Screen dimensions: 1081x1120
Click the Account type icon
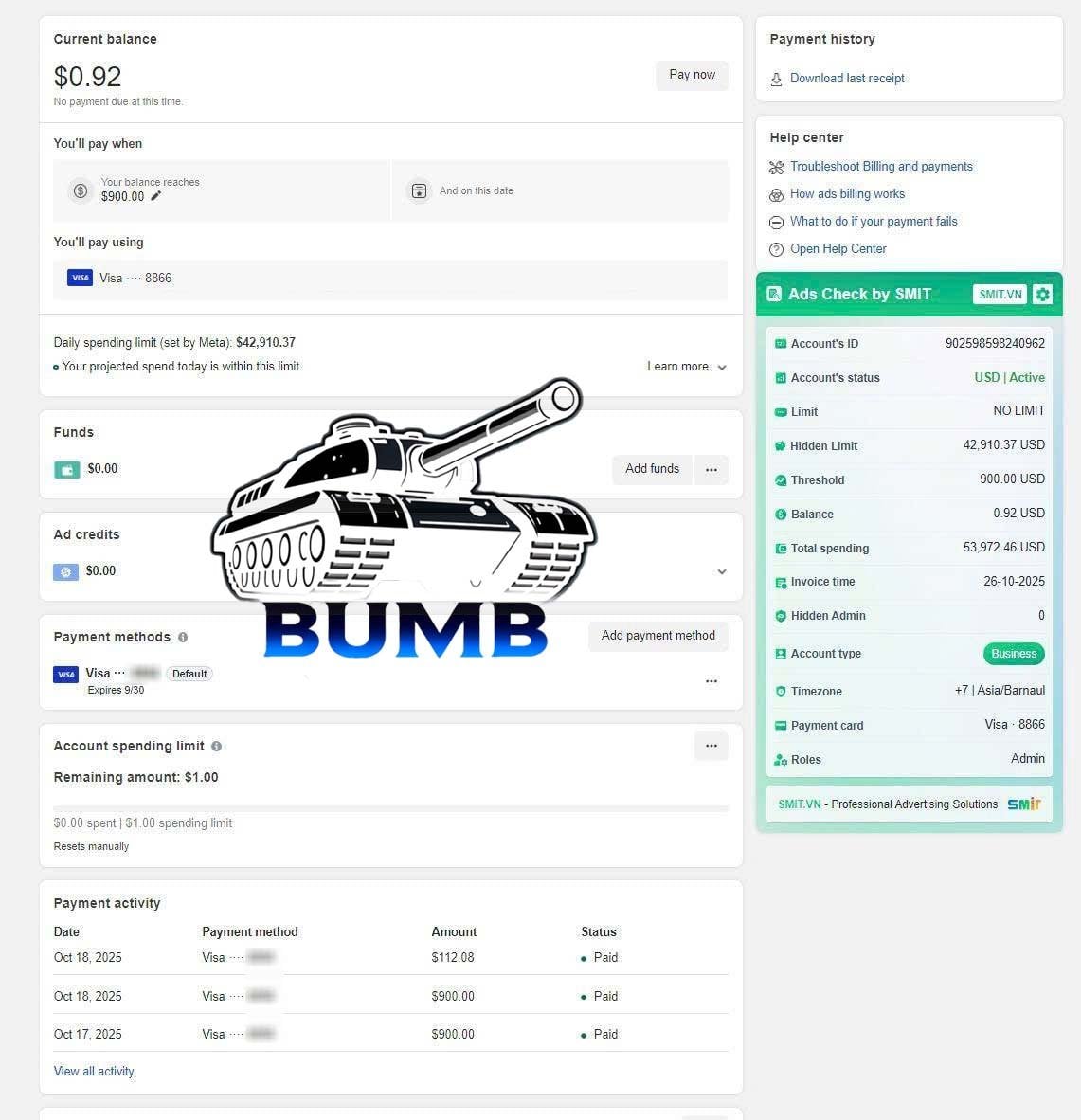click(781, 654)
